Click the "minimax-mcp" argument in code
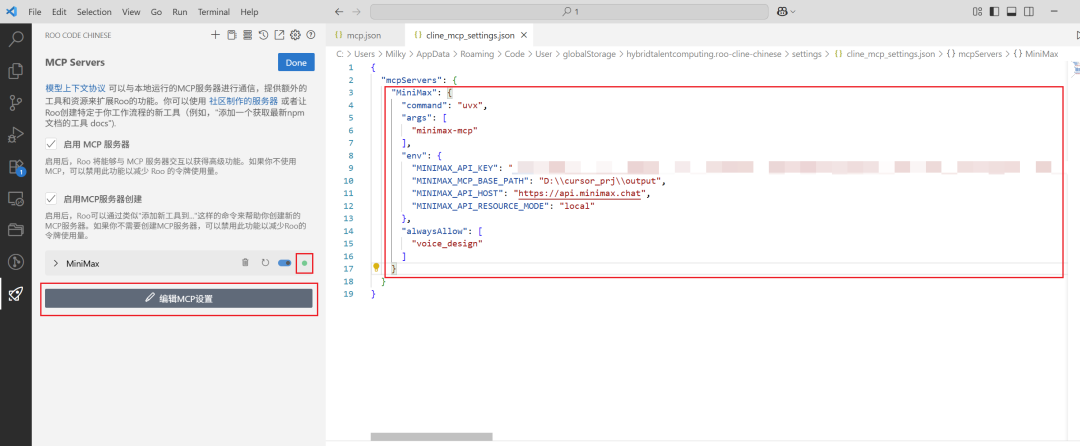Screen dimensions: 1080x446 pyautogui.click(x=445, y=130)
